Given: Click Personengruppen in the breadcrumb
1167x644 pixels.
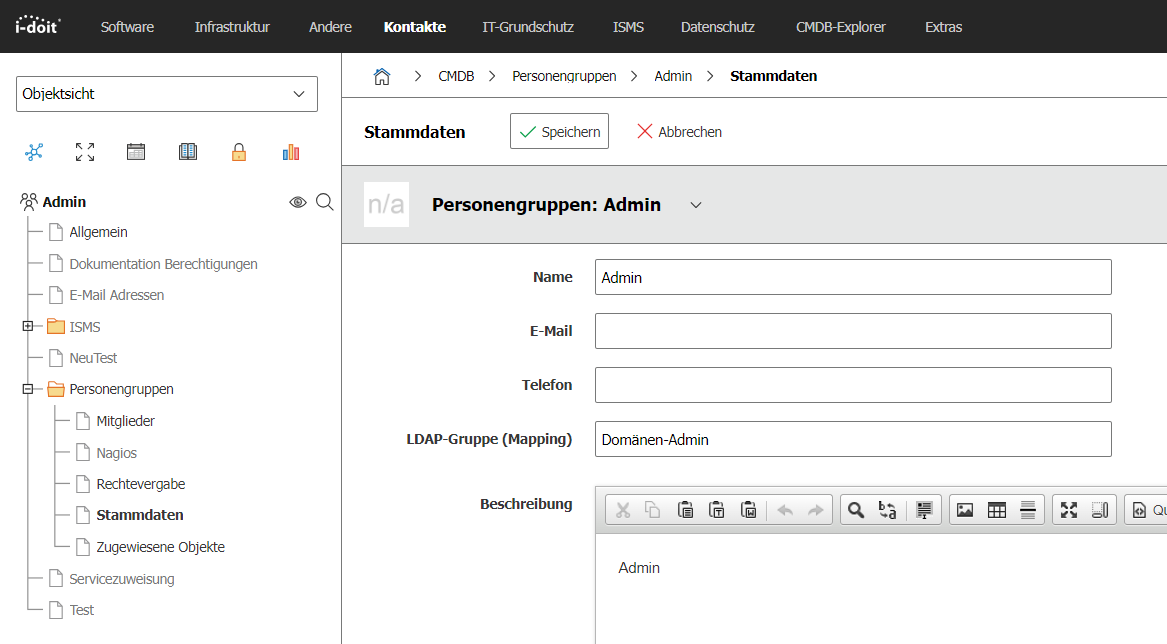Looking at the screenshot, I should pos(564,76).
